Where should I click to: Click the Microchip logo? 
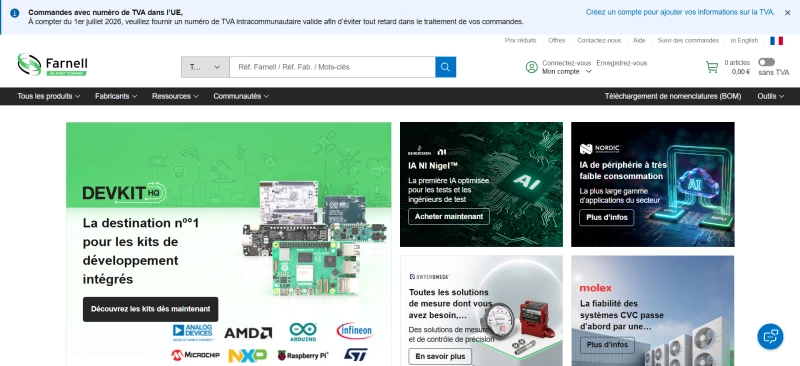tap(195, 355)
